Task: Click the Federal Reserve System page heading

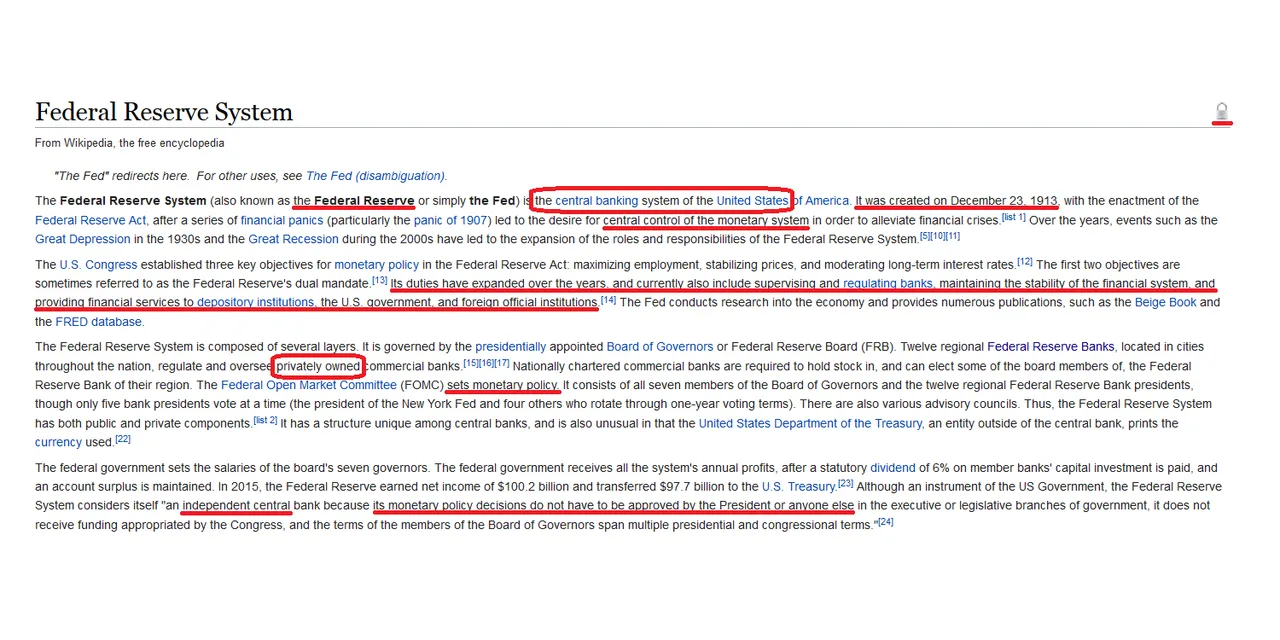Action: tap(164, 112)
